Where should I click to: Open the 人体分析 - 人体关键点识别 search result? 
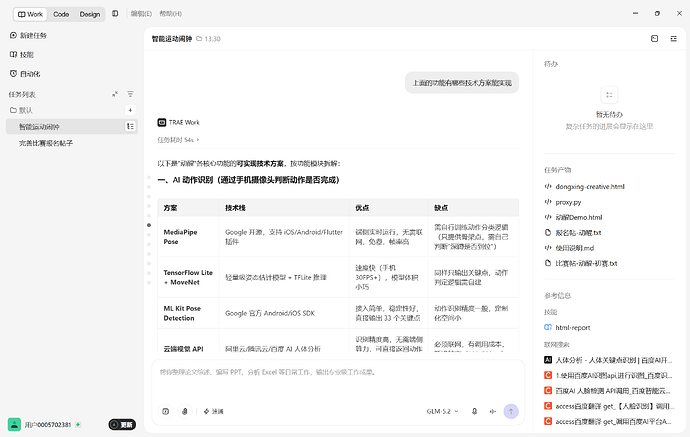click(608, 360)
